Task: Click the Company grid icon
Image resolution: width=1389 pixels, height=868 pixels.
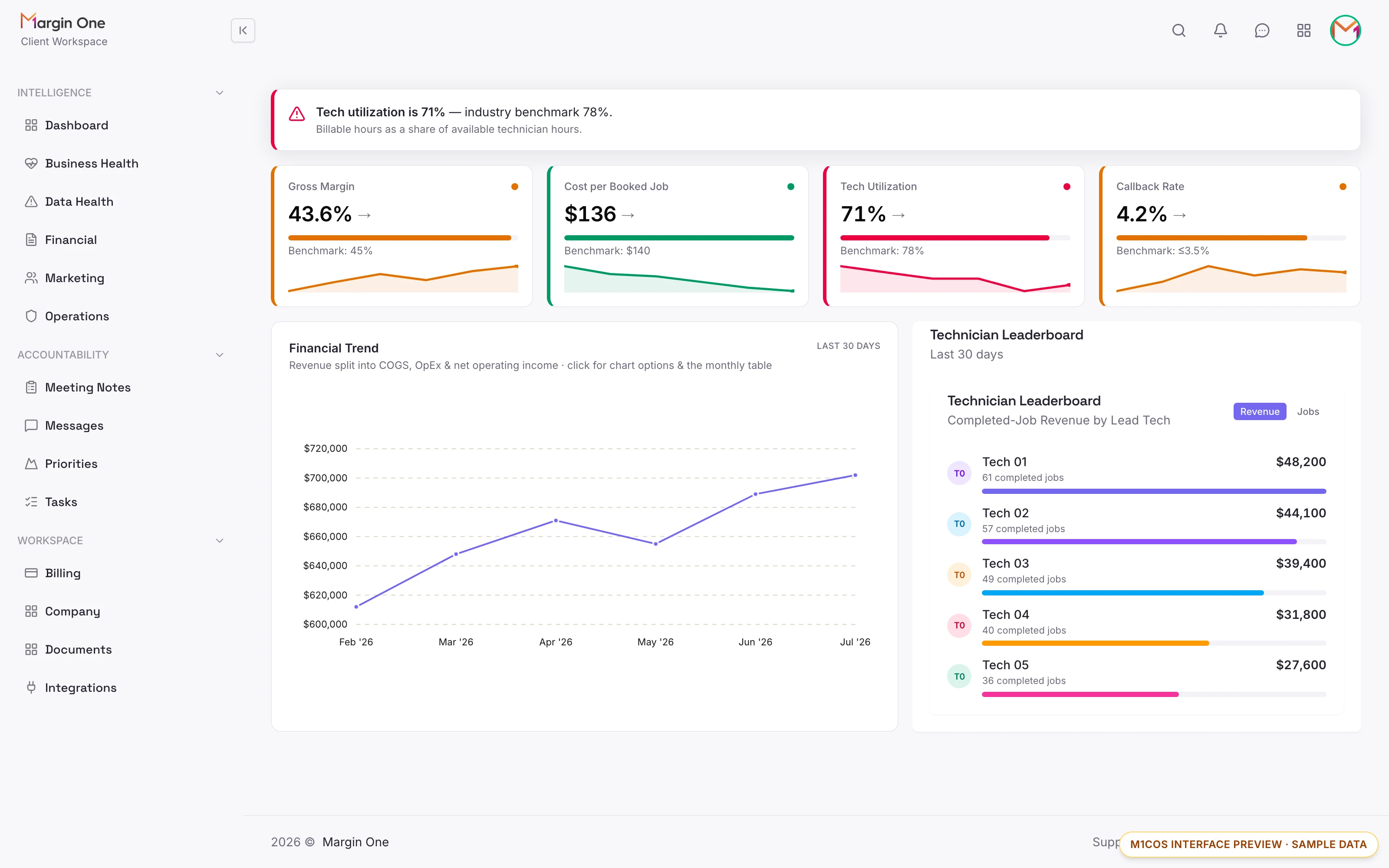Action: (x=31, y=612)
